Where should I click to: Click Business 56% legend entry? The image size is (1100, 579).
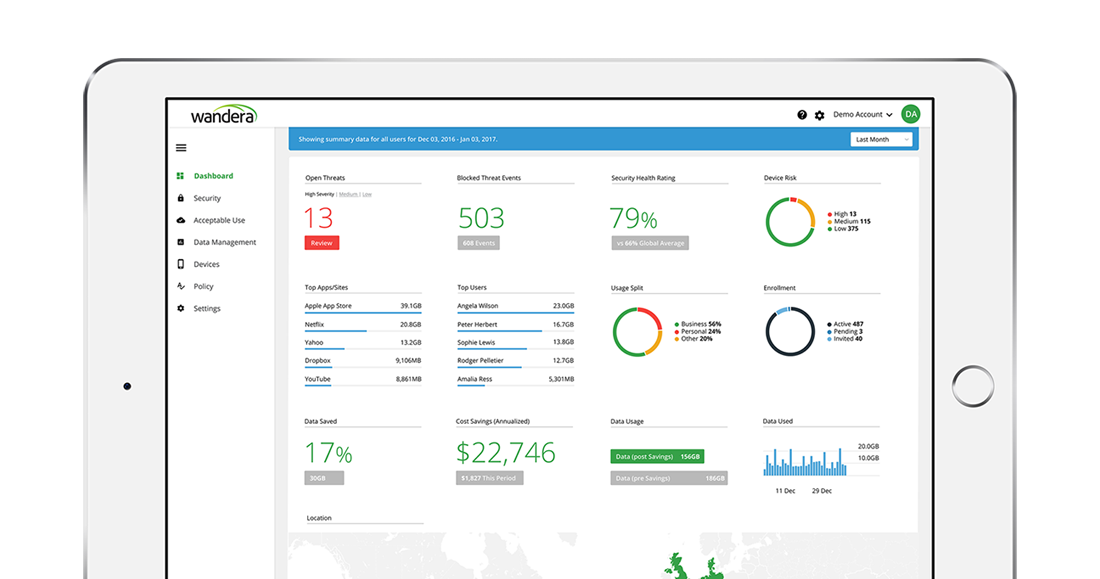pyautogui.click(x=698, y=324)
